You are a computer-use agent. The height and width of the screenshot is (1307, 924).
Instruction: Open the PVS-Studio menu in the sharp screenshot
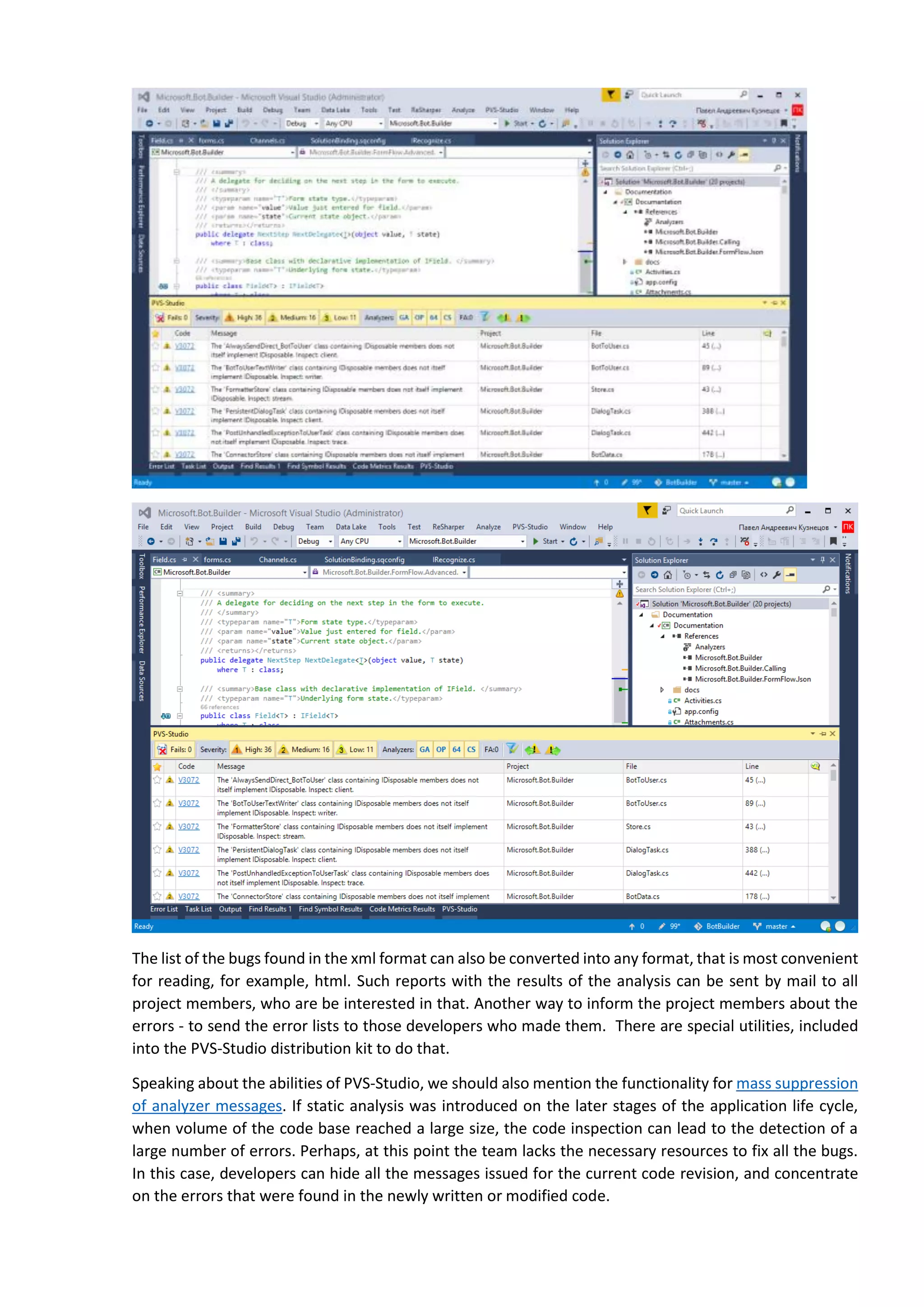530,527
